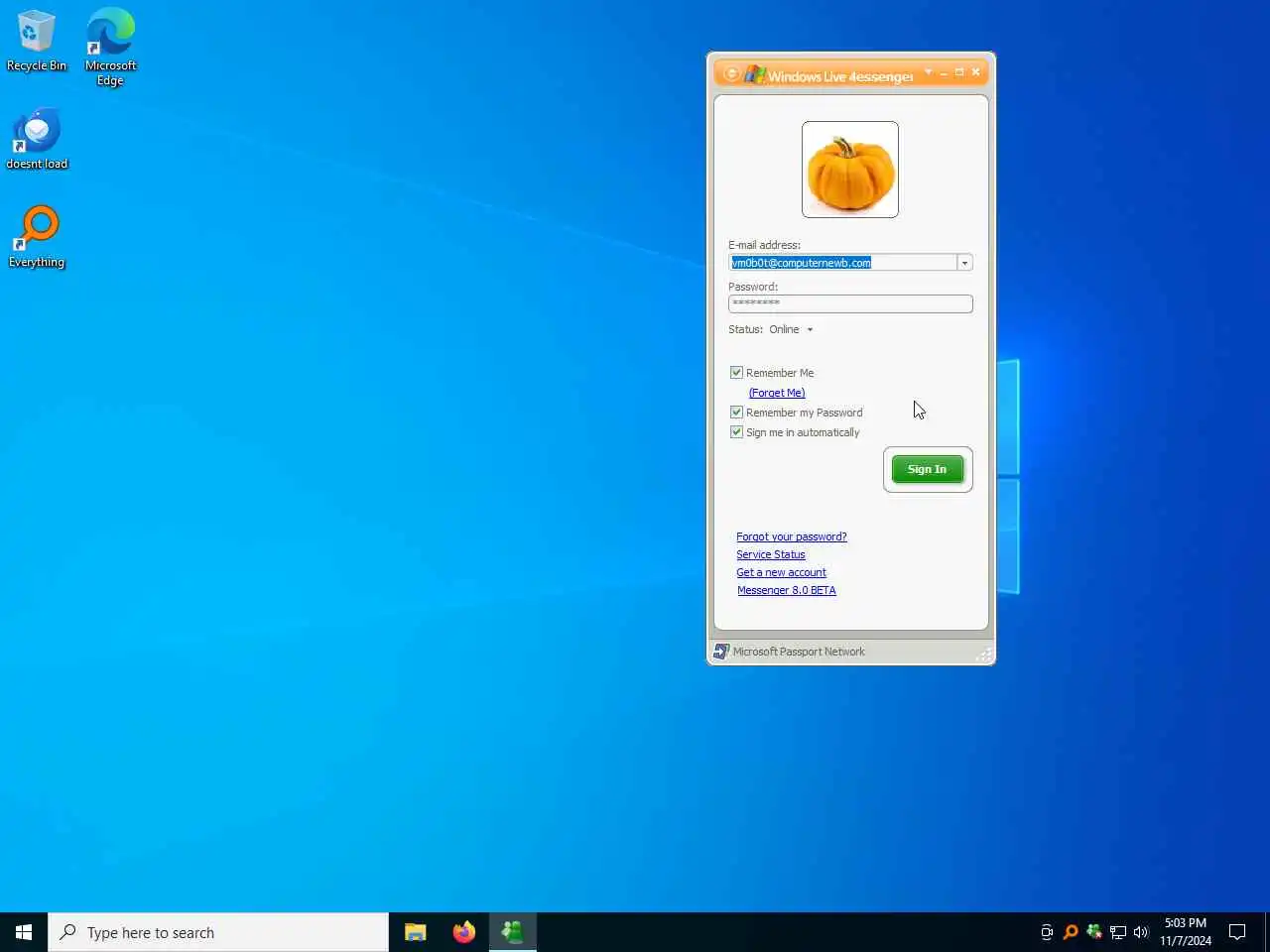Click the Windows Live Messenger logo icon
The image size is (1270, 952).
coord(755,74)
